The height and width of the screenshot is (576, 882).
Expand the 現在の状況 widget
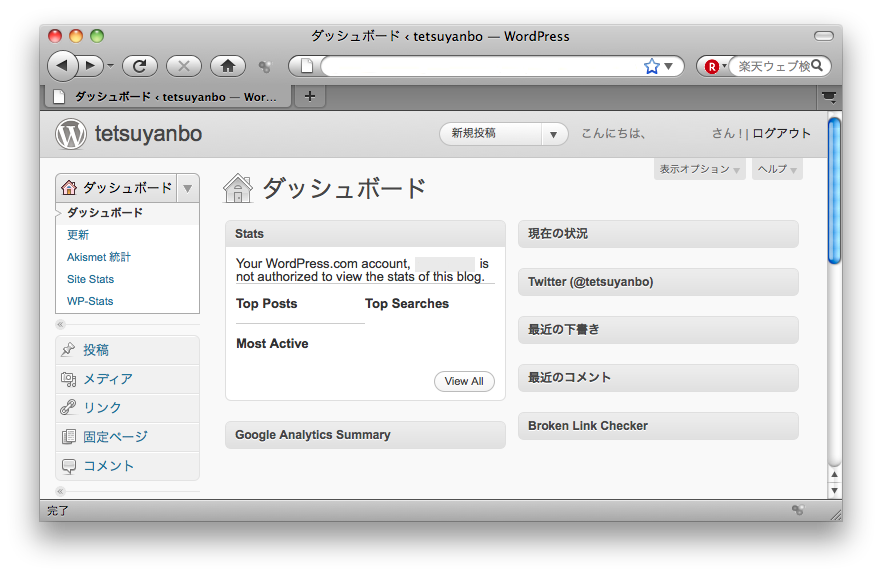tap(658, 233)
